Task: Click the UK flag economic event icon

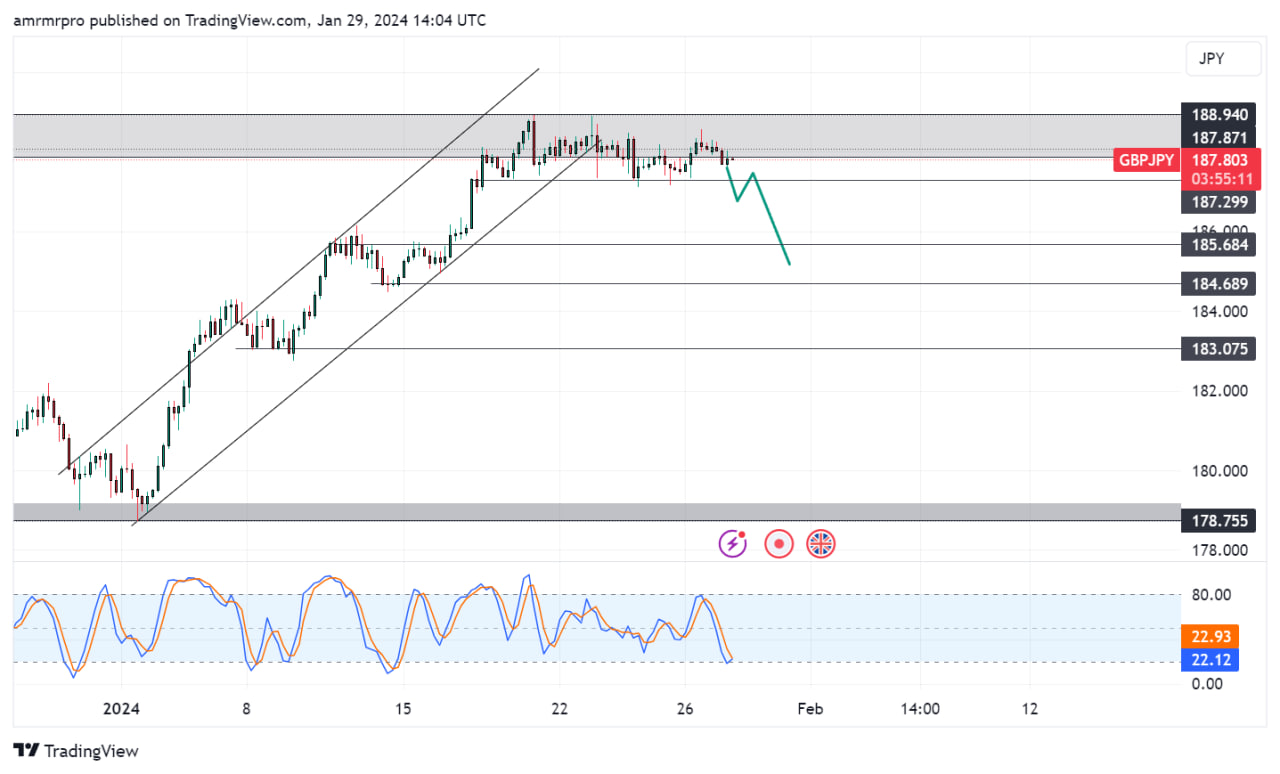Action: [x=821, y=544]
